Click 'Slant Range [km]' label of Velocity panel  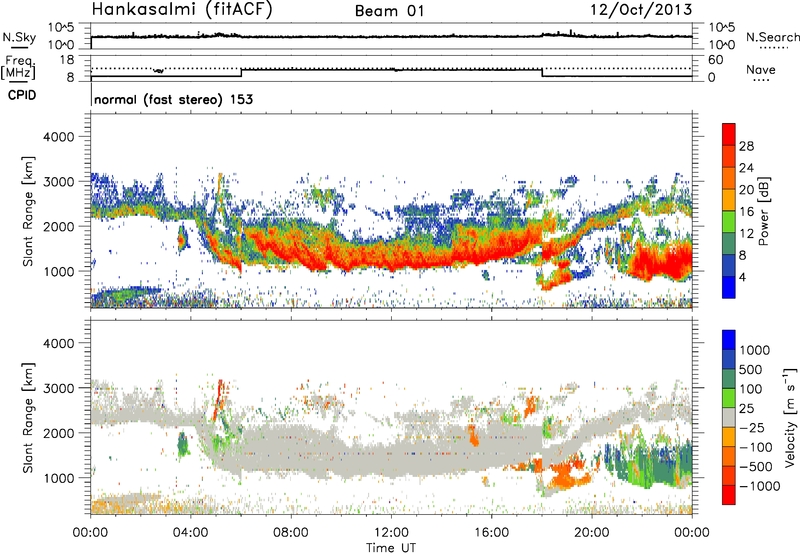pyautogui.click(x=28, y=417)
